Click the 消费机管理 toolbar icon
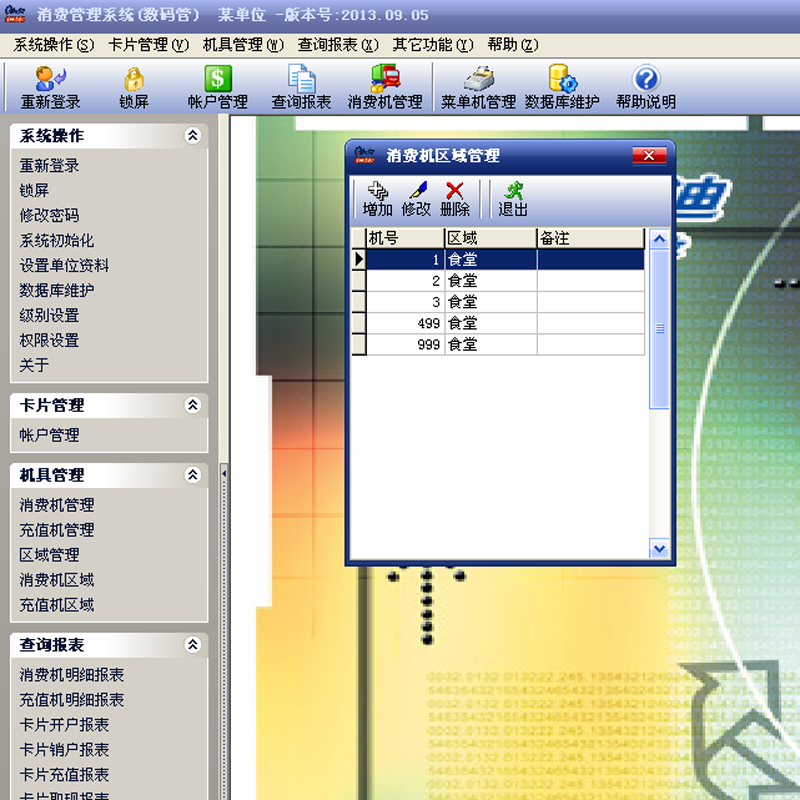Viewport: 800px width, 800px height. point(385,87)
